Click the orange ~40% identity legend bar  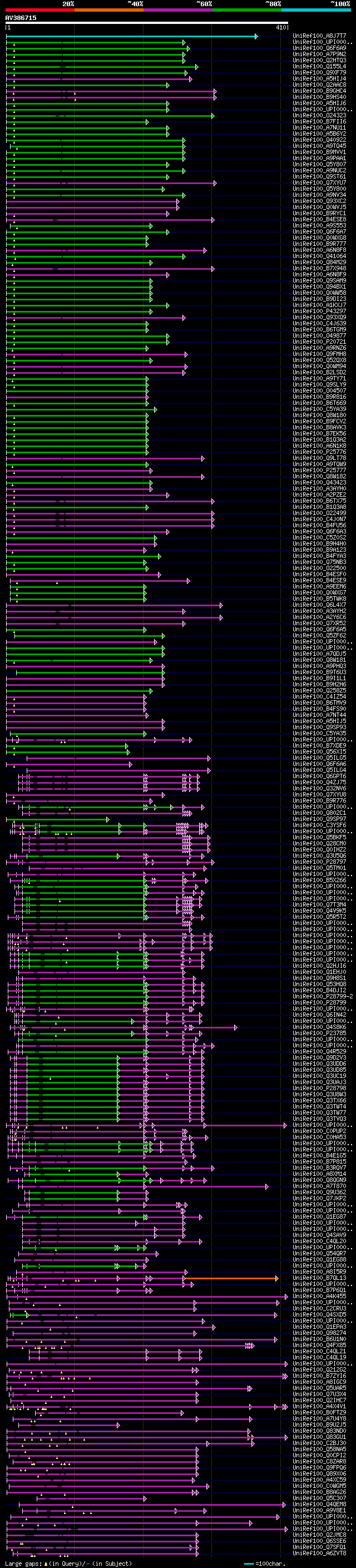pyautogui.click(x=109, y=10)
